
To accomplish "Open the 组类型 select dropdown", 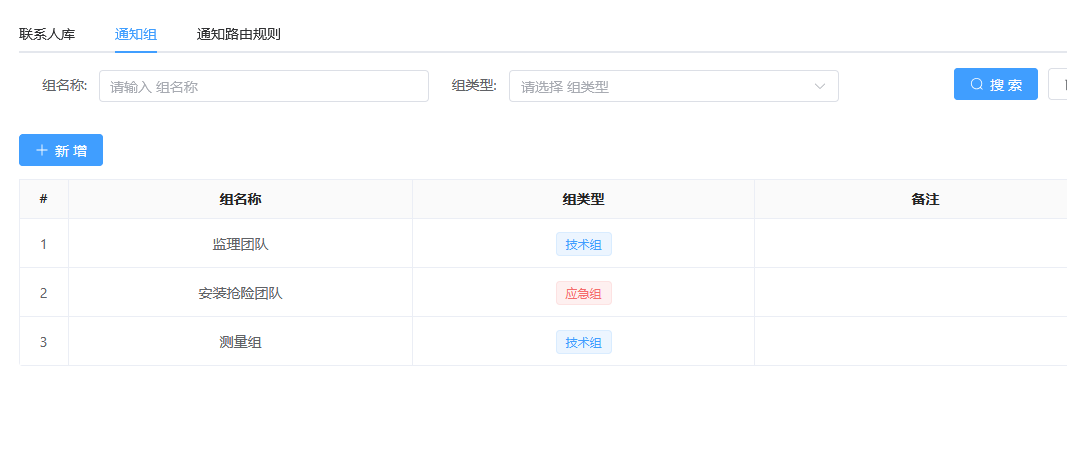I will coord(660,86).
